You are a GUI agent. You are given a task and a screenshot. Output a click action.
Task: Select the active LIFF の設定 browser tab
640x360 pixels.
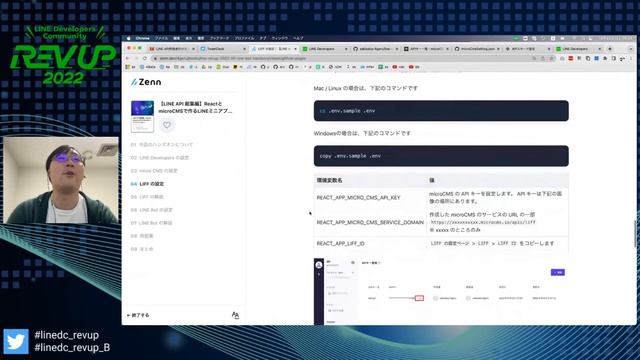click(274, 49)
